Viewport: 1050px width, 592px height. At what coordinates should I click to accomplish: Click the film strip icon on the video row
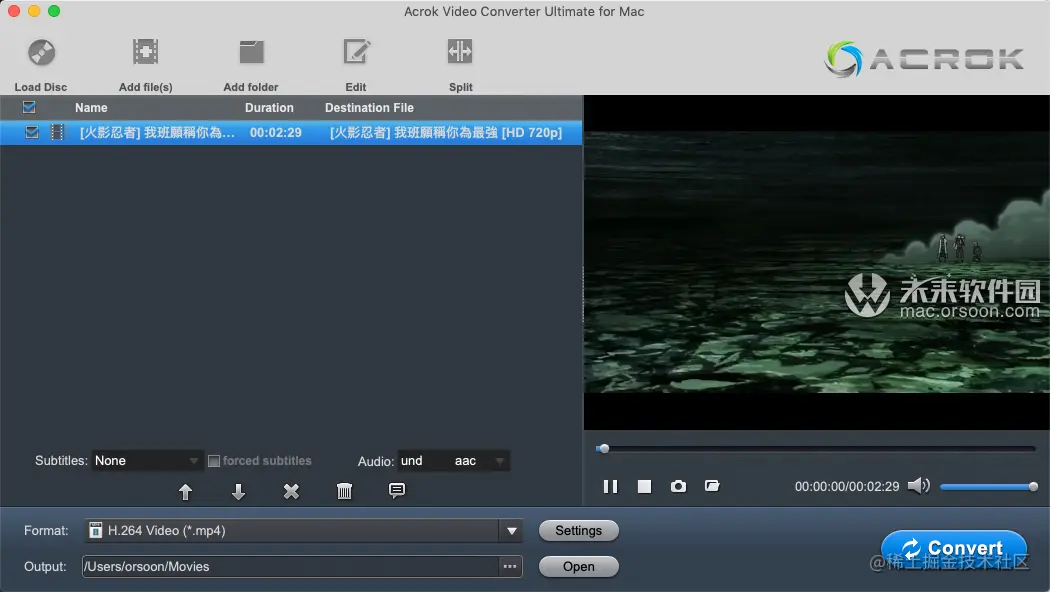(x=58, y=133)
